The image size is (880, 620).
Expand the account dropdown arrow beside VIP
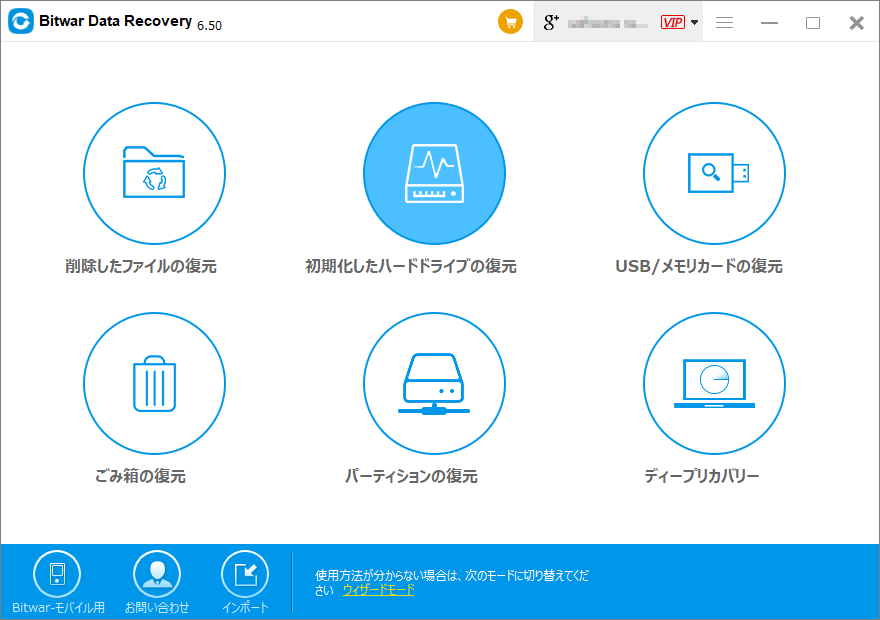(694, 23)
